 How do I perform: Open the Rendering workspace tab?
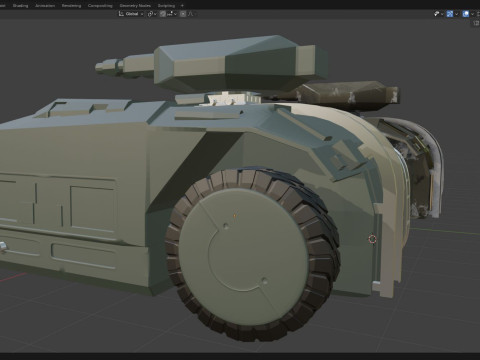[x=71, y=6]
